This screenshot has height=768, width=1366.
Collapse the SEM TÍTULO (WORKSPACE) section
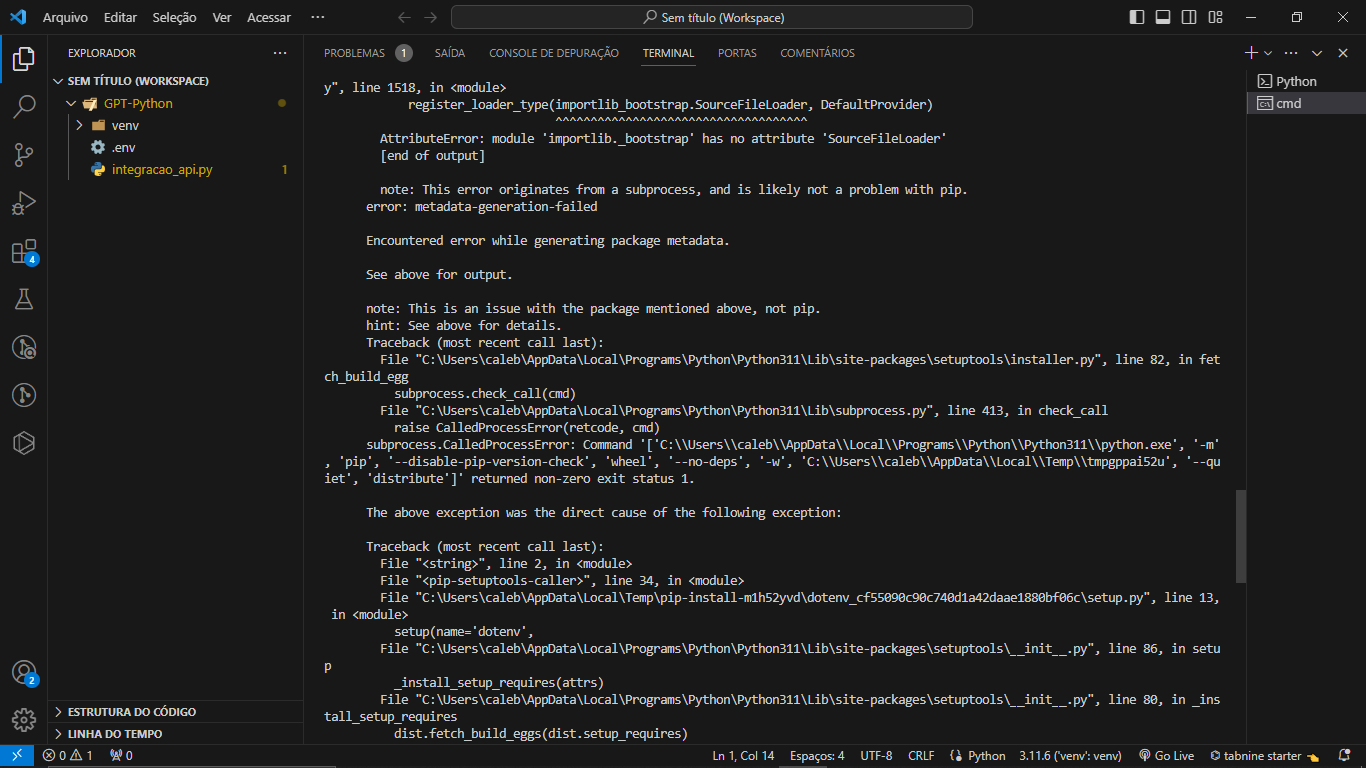58,81
